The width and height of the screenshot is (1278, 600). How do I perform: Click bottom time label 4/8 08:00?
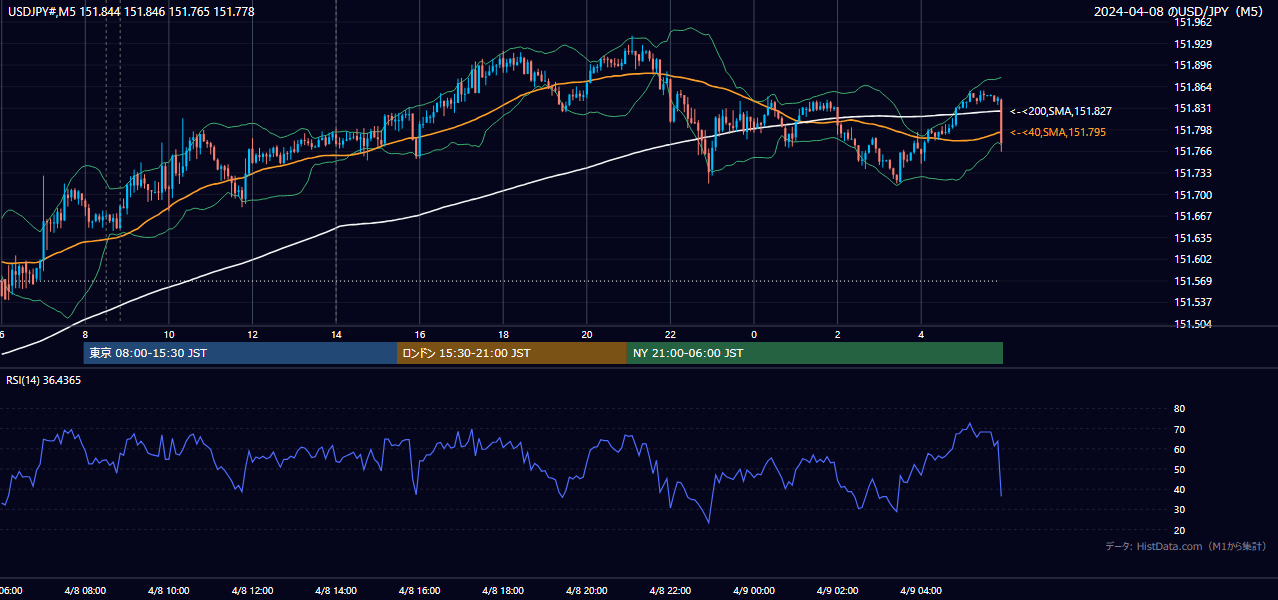84,591
